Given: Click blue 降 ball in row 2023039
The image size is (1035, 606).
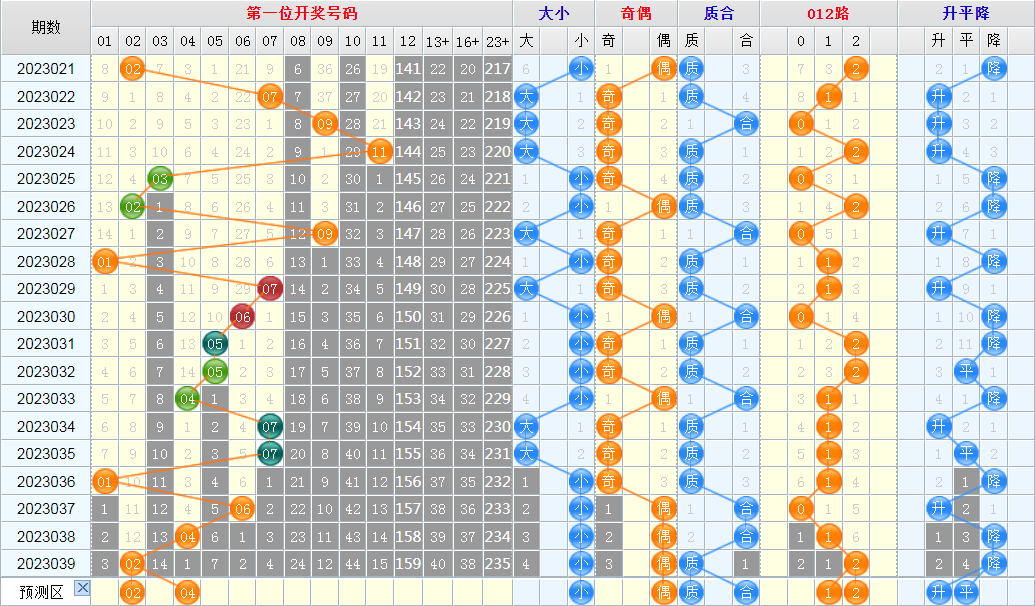Looking at the screenshot, I should pos(994,564).
